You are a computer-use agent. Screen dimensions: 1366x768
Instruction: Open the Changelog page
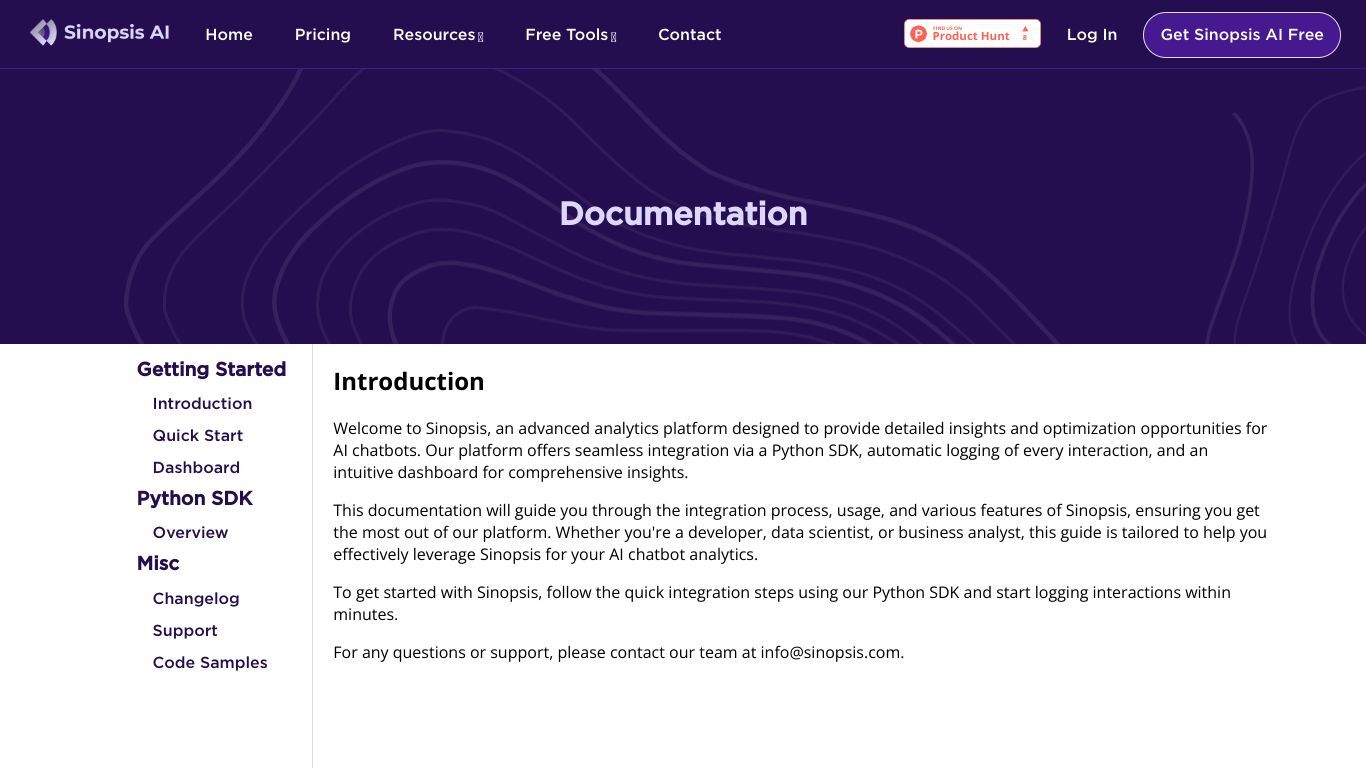click(x=196, y=598)
